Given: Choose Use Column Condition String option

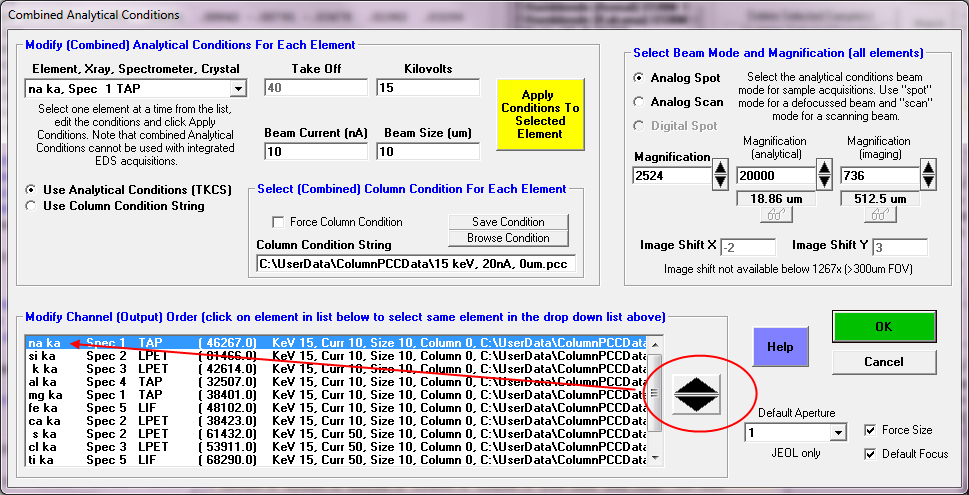Looking at the screenshot, I should 32,206.
